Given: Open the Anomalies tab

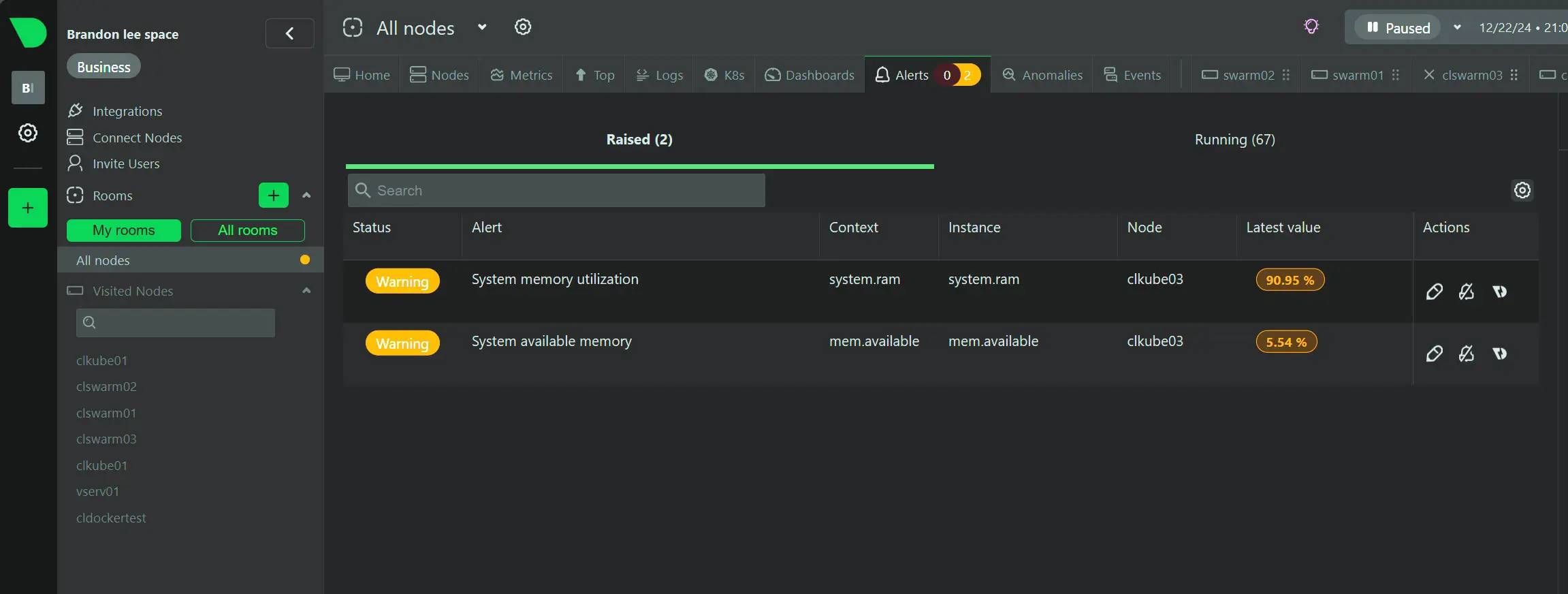Looking at the screenshot, I should coord(1042,75).
